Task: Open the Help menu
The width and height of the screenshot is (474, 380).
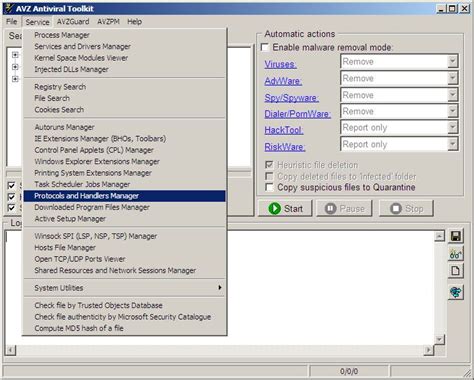Action: (x=134, y=22)
